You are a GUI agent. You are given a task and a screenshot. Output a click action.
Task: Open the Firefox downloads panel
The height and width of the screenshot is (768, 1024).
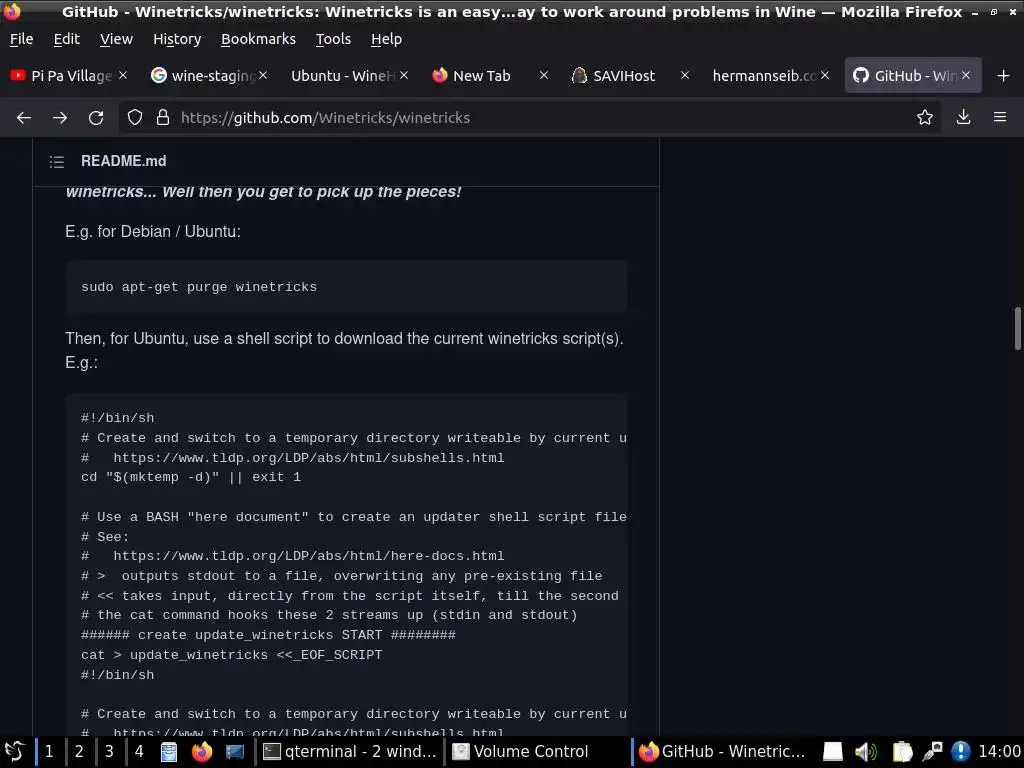click(x=963, y=118)
